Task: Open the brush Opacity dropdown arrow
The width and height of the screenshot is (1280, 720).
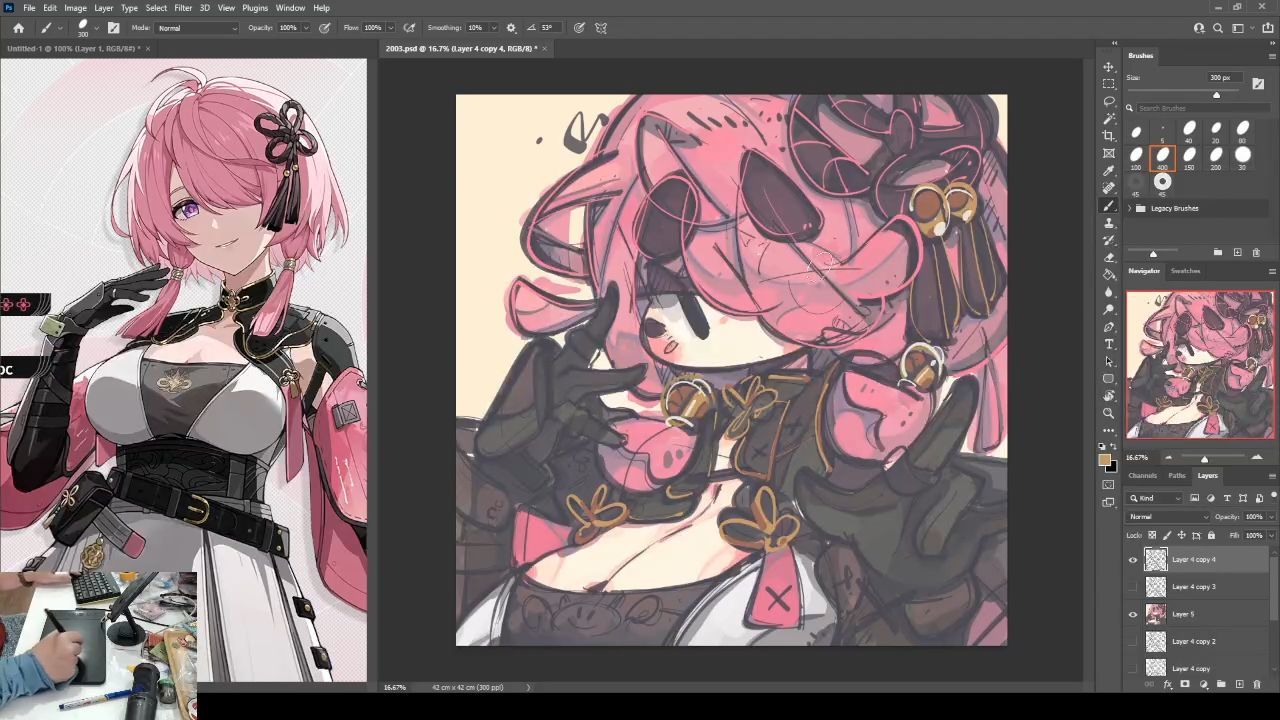Action: pos(306,28)
